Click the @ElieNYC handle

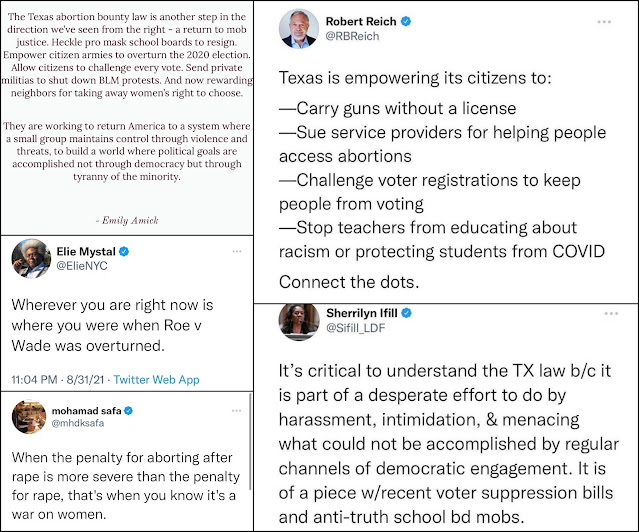coord(82,266)
